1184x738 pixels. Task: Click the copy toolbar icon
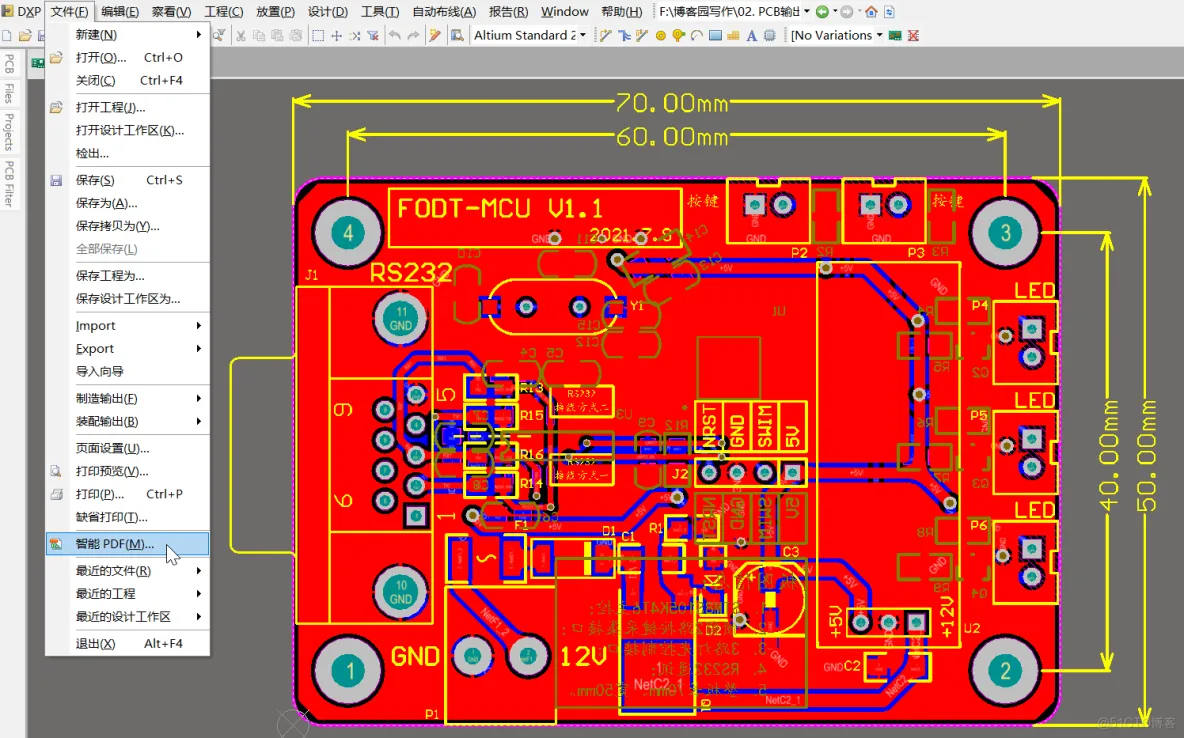[259, 36]
